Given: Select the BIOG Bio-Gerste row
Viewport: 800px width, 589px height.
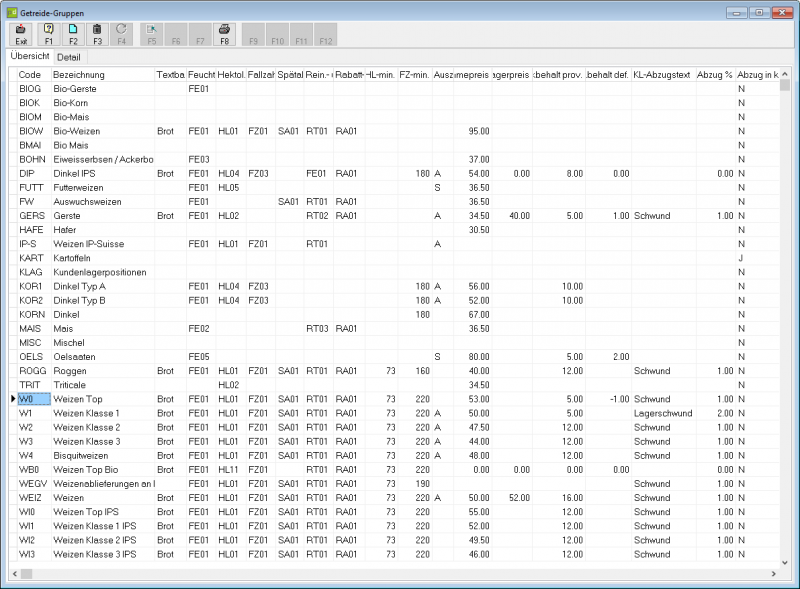Looking at the screenshot, I should click(394, 89).
